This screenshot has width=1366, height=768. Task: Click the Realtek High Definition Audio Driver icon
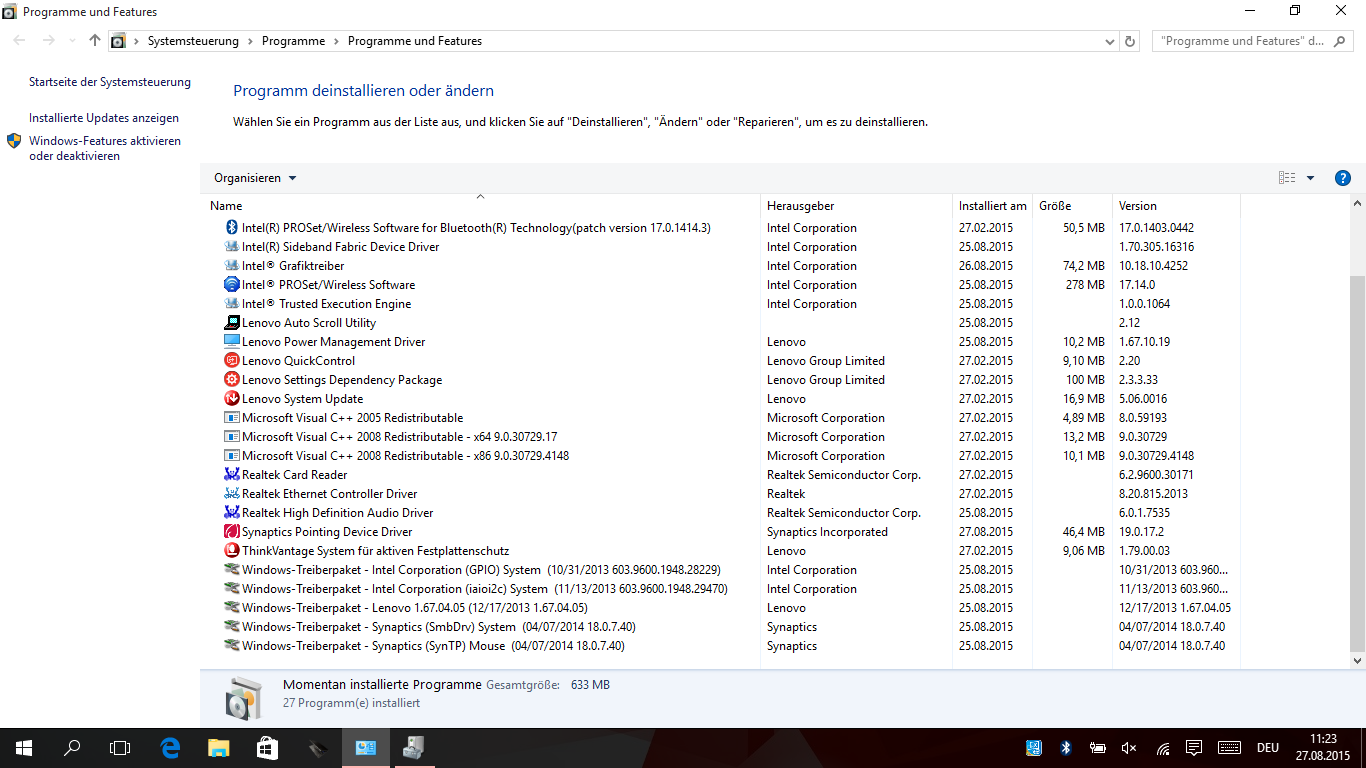[232, 513]
